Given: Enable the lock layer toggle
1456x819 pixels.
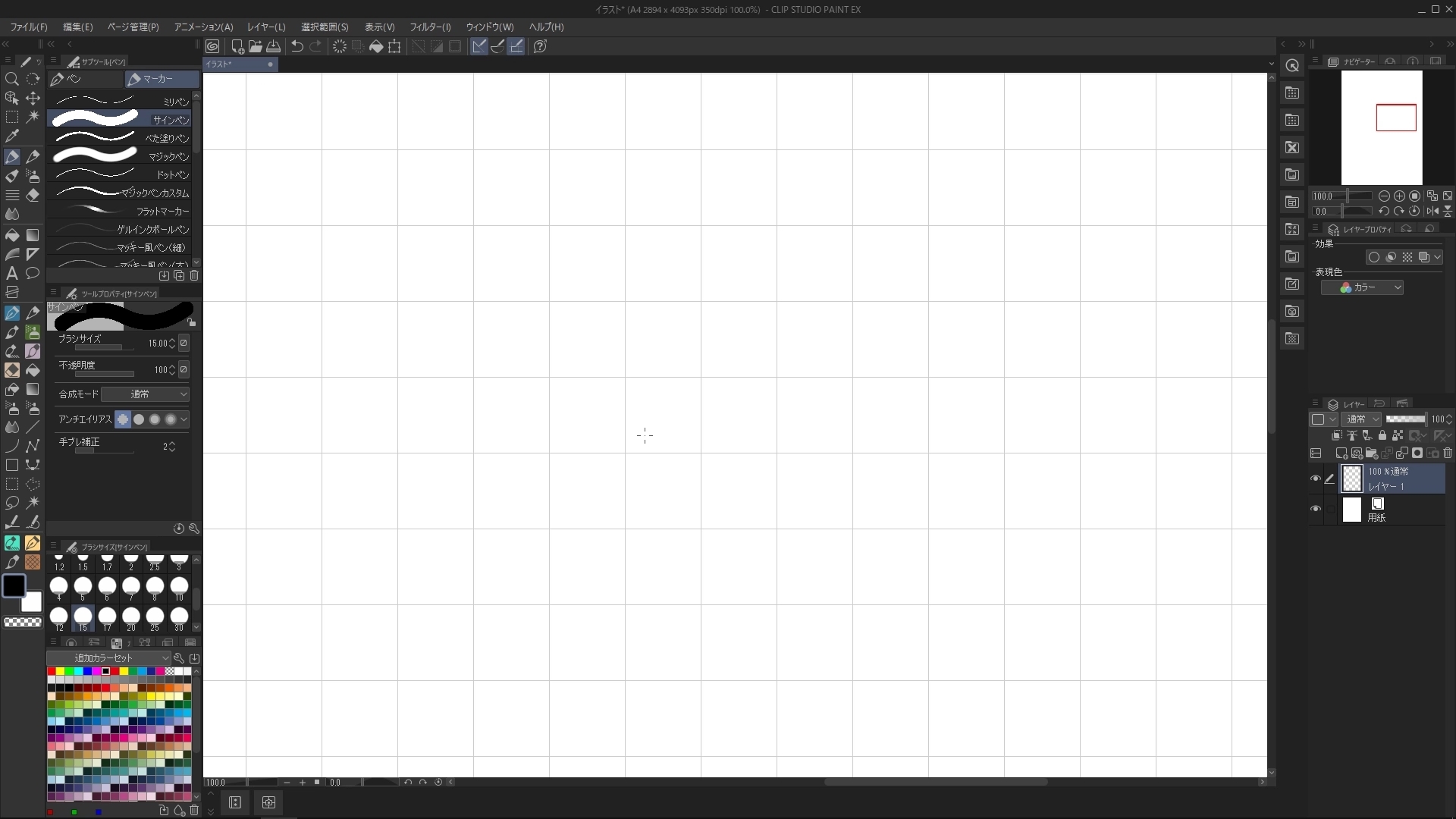Looking at the screenshot, I should pyautogui.click(x=1382, y=435).
